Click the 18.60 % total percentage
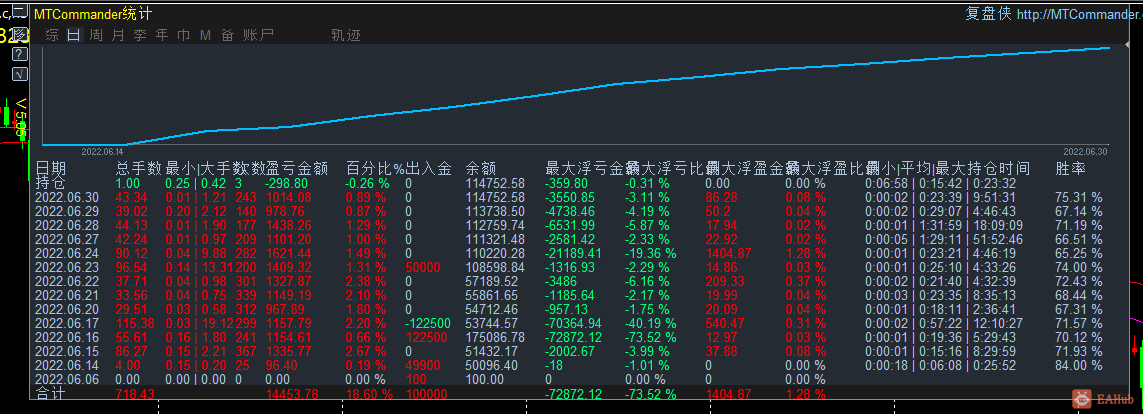 (369, 394)
